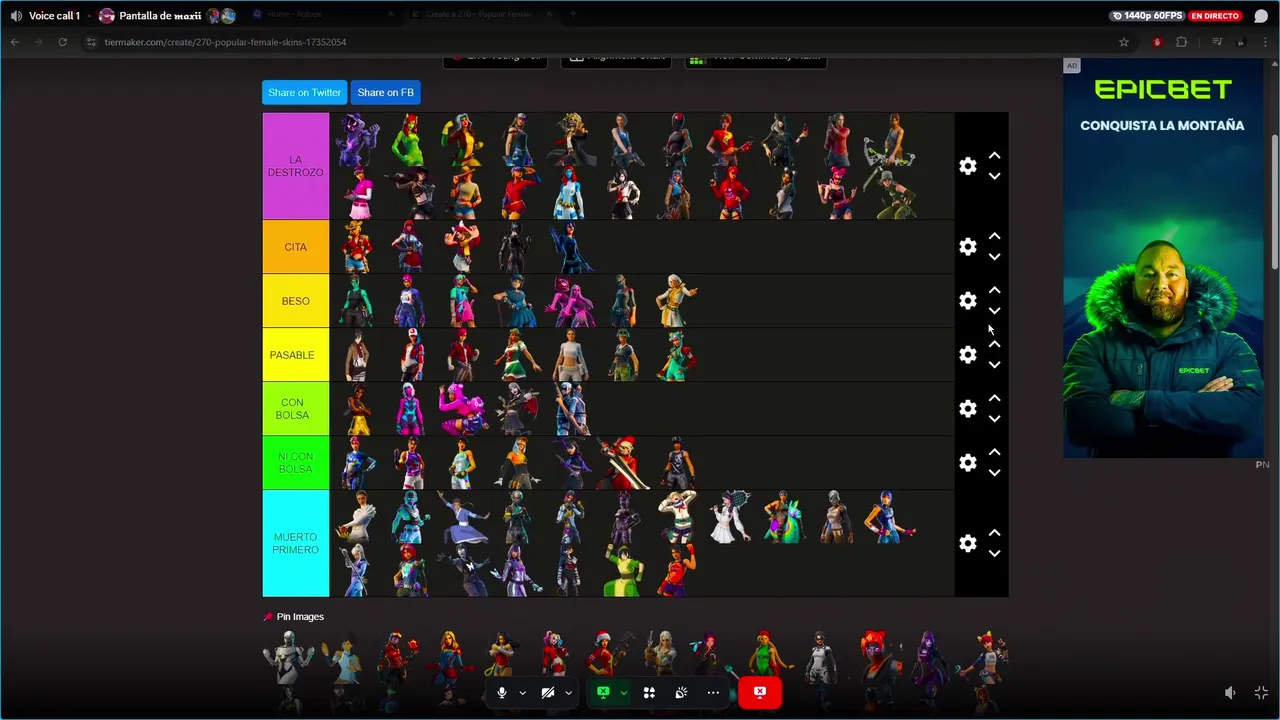
Task: Click Pantalla de maxii stream title
Action: (x=160, y=16)
